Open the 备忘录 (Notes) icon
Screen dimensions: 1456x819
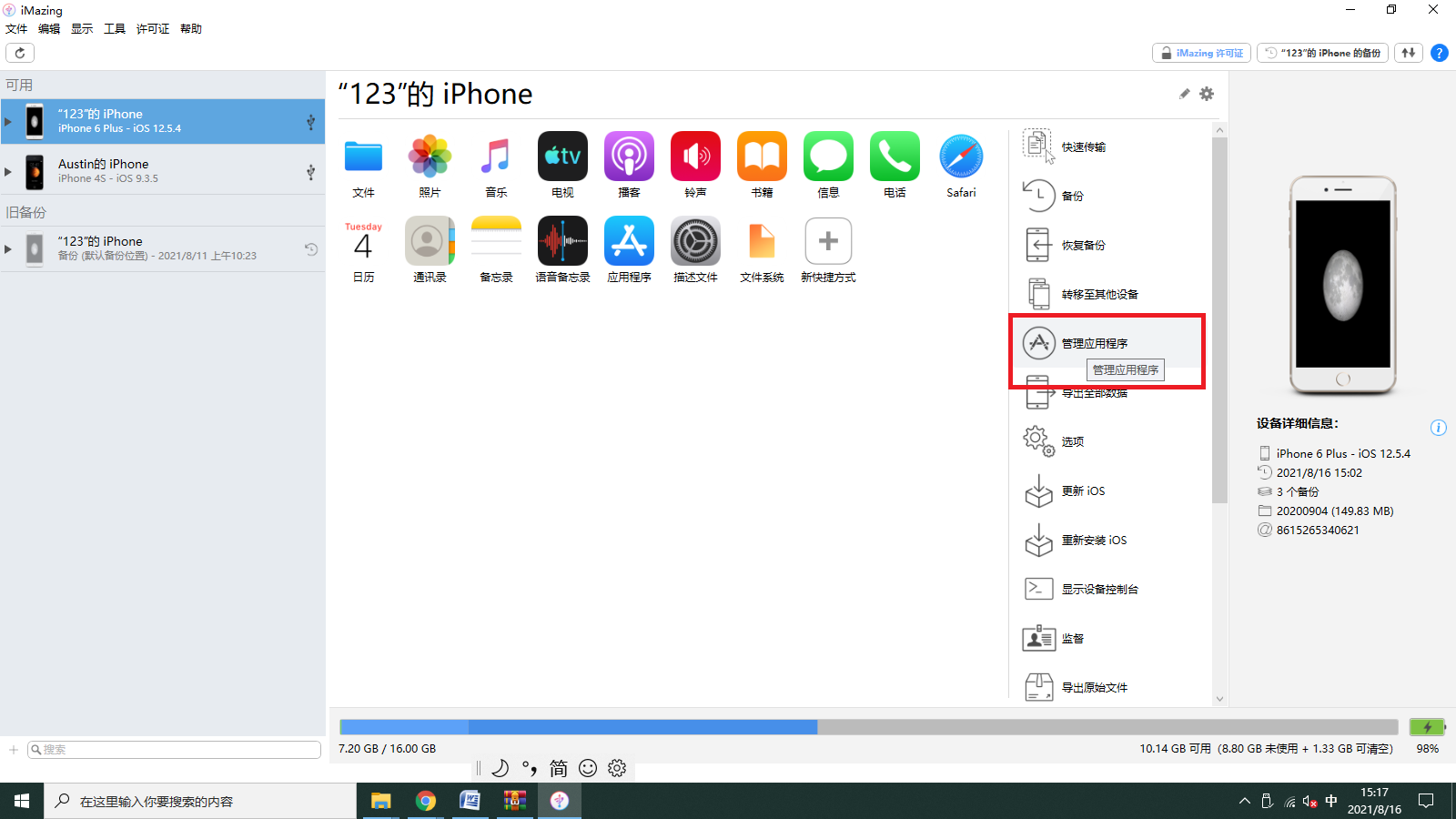[496, 241]
